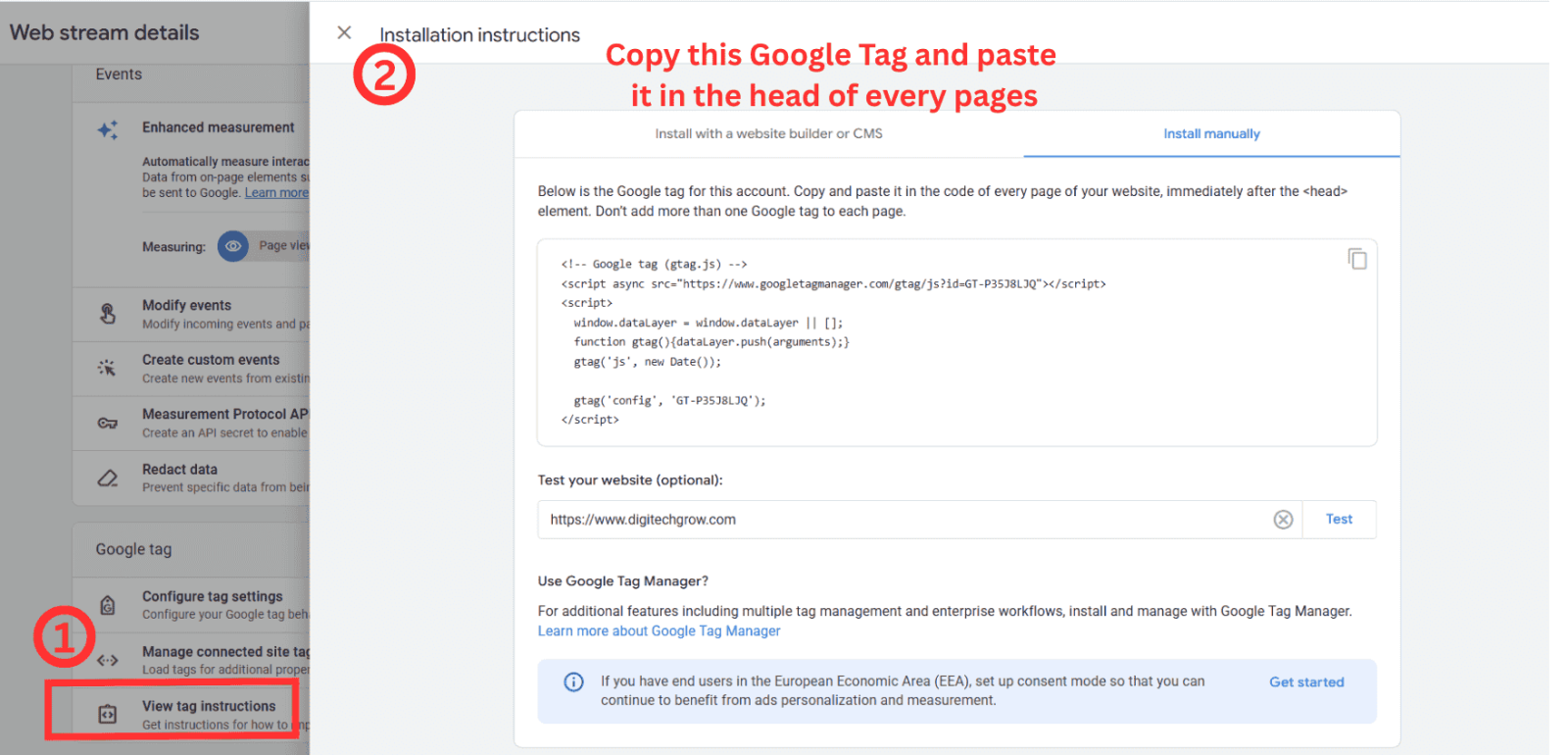Click the Test button

coord(1339,519)
